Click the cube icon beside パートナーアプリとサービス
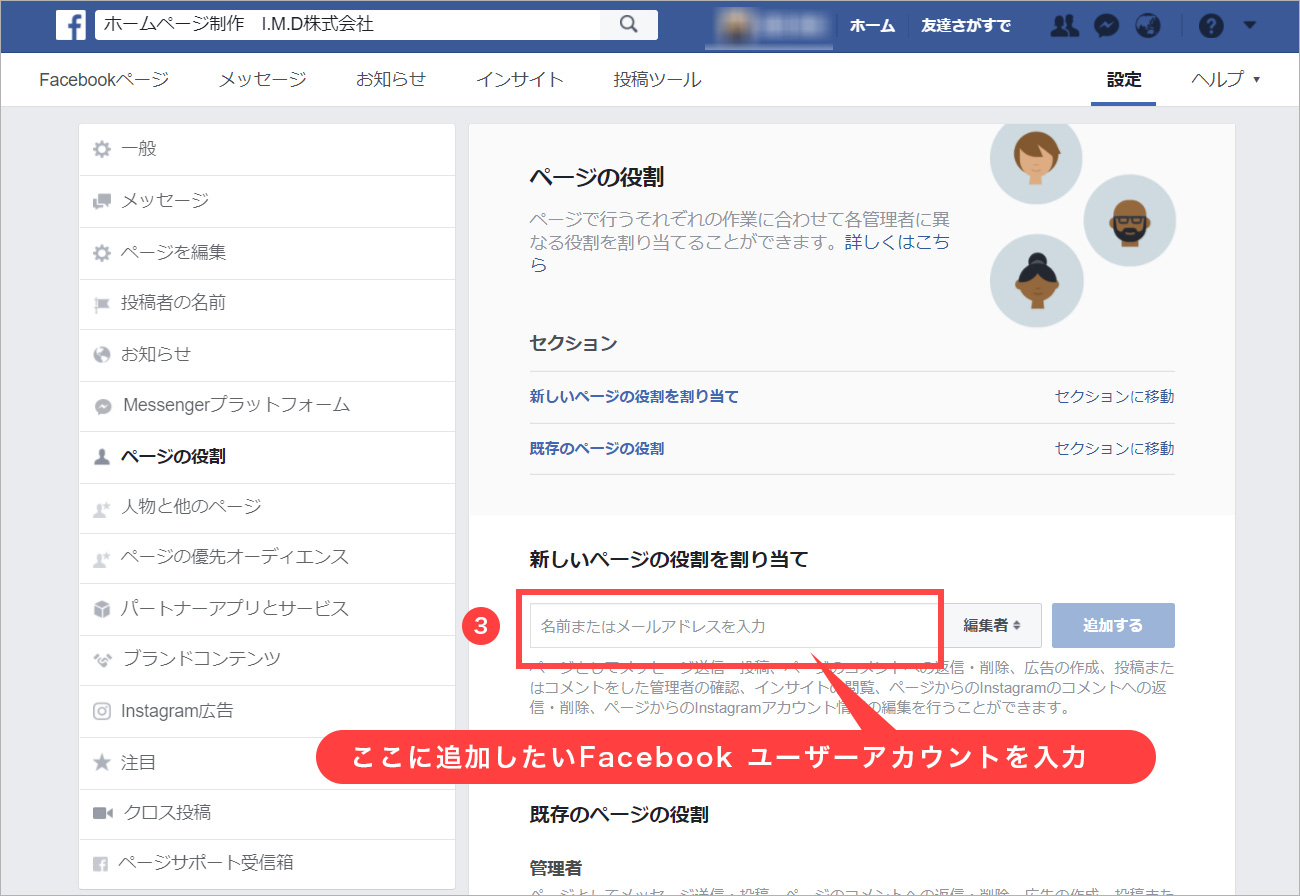Image resolution: width=1300 pixels, height=896 pixels. pyautogui.click(x=102, y=609)
